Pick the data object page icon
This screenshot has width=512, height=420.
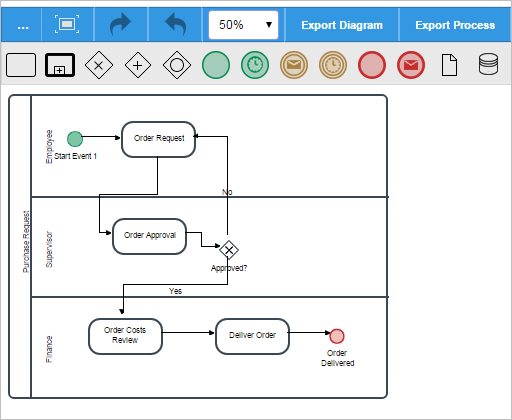(x=449, y=65)
